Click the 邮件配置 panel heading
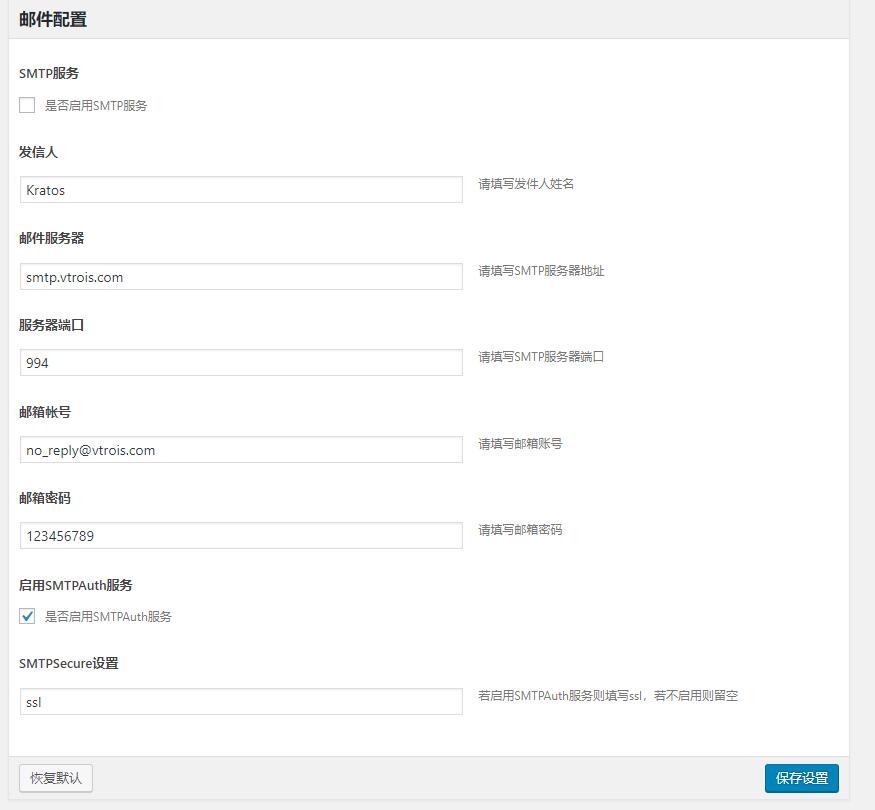The image size is (875, 810). click(x=53, y=19)
